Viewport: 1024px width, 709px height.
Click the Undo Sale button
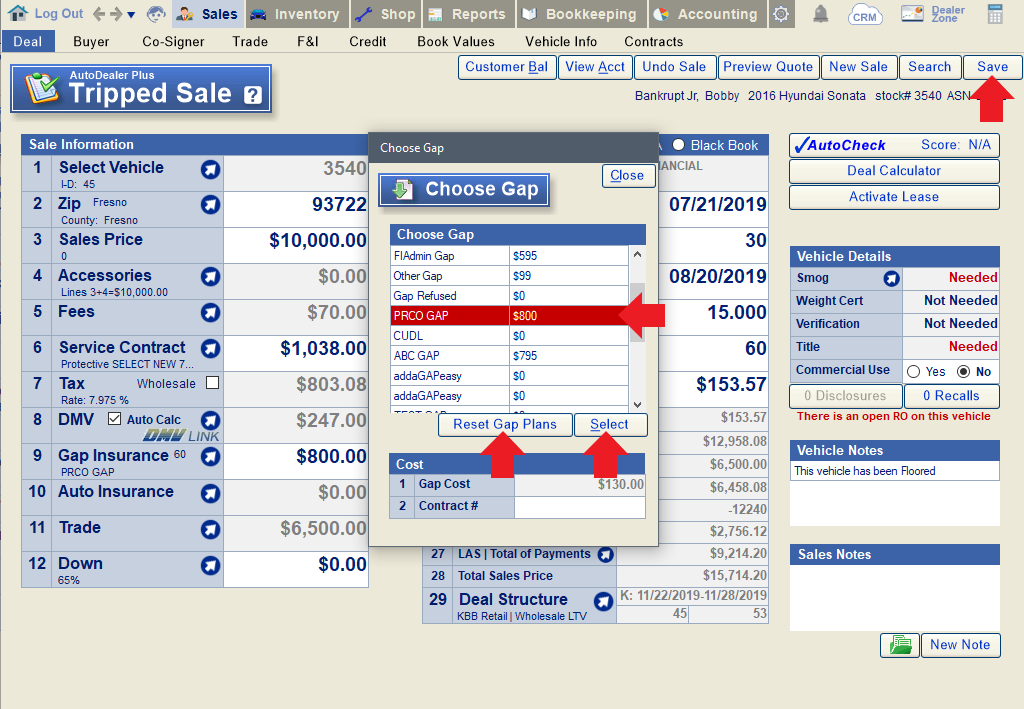point(674,67)
